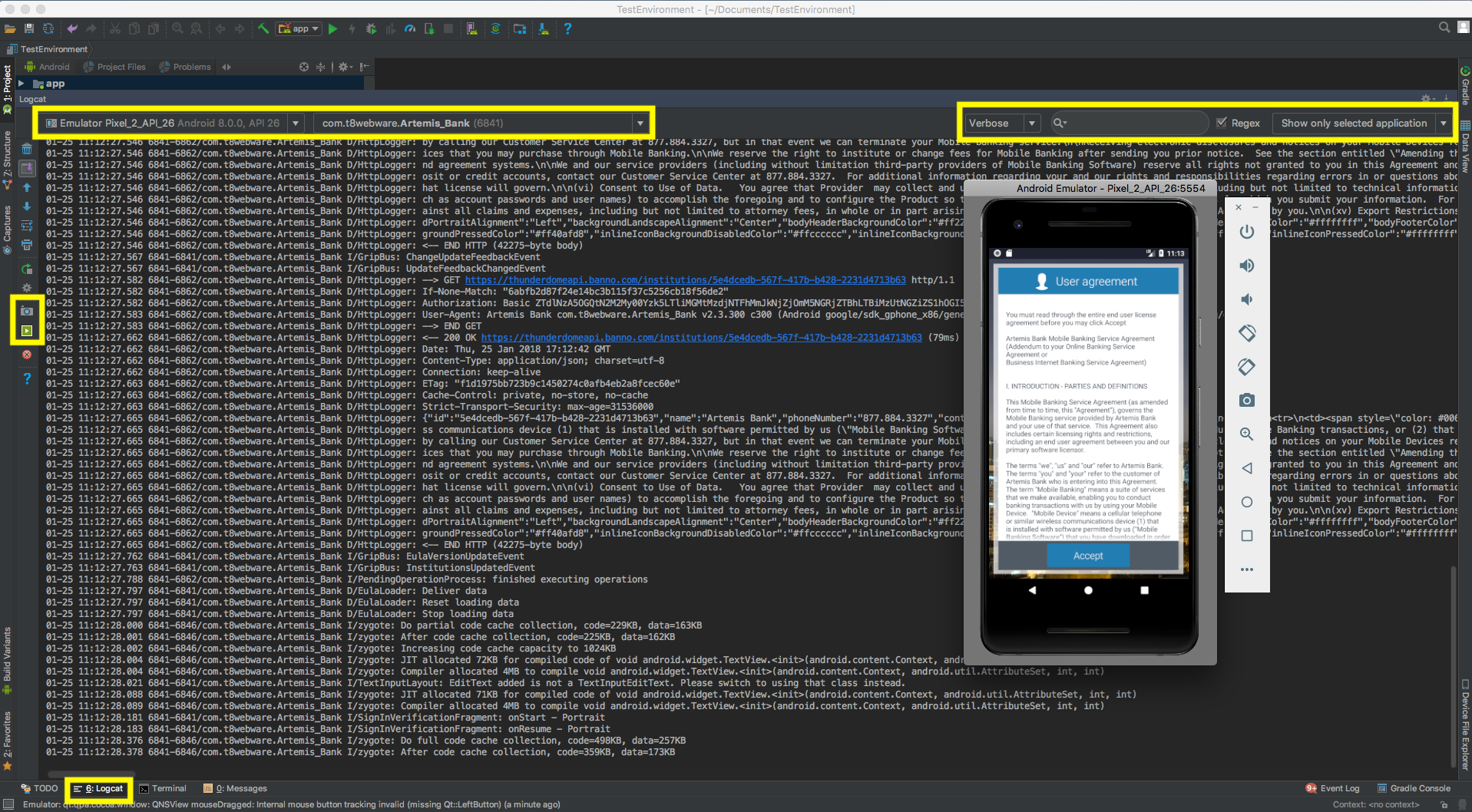
Task: Click the logcat search field
Action: pyautogui.click(x=1129, y=122)
